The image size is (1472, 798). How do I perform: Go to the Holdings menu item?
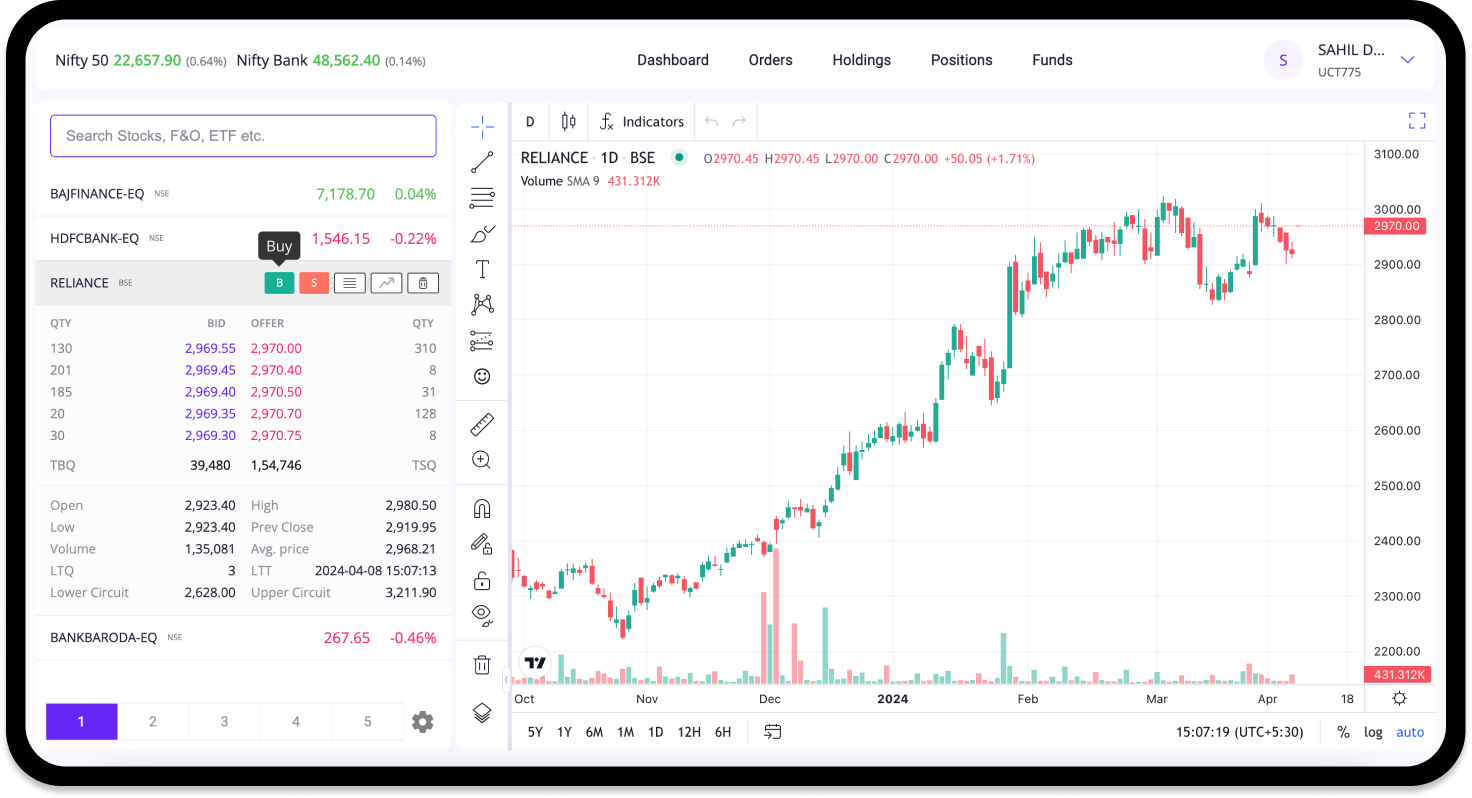point(861,59)
